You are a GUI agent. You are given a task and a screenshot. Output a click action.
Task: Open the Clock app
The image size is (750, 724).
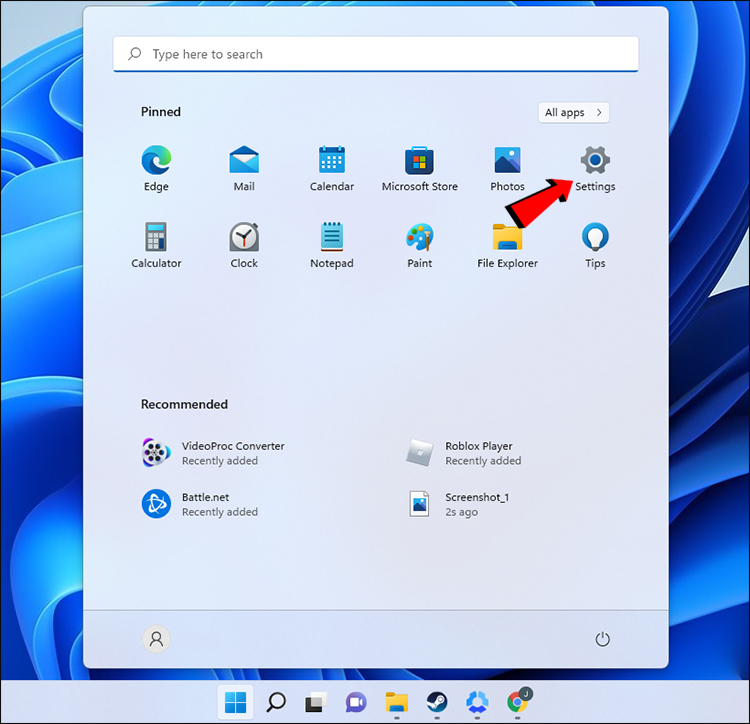[x=244, y=245]
